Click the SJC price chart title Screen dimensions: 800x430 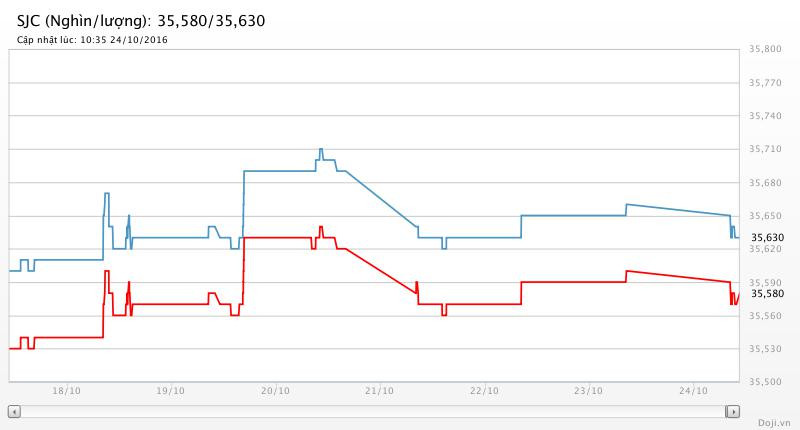(x=142, y=20)
